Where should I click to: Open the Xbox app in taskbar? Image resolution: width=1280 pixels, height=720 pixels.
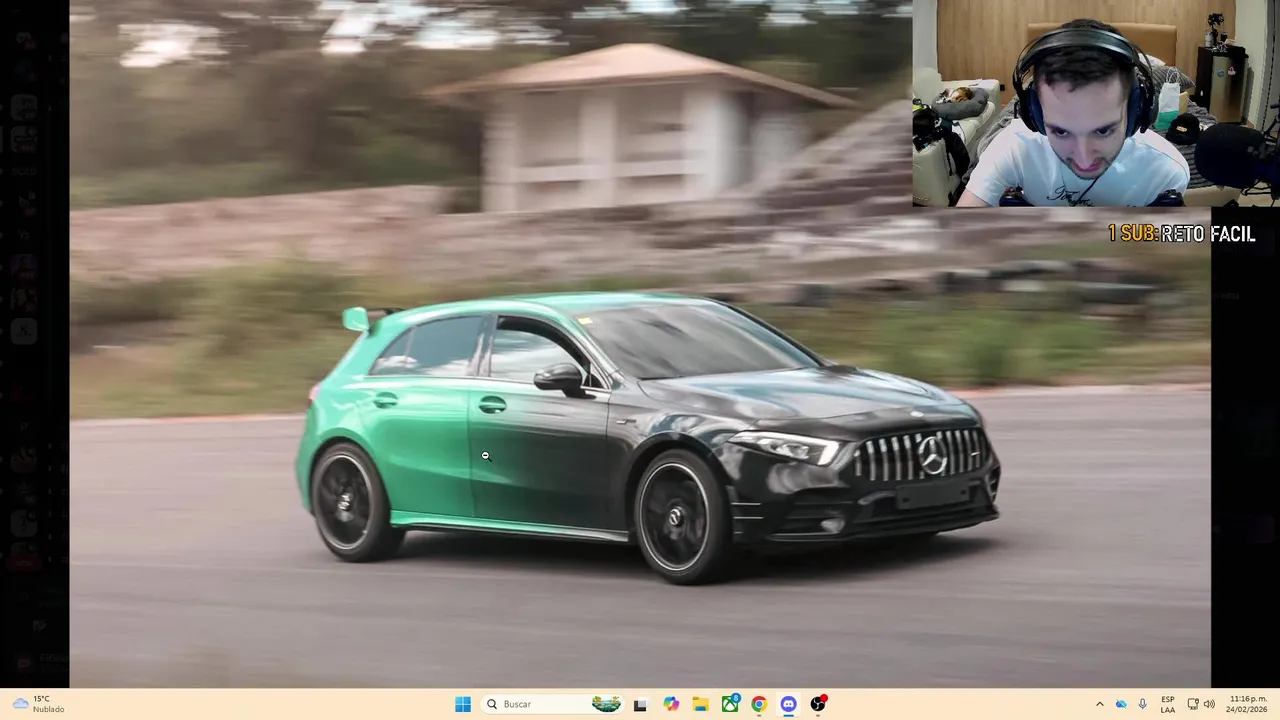[x=730, y=704]
